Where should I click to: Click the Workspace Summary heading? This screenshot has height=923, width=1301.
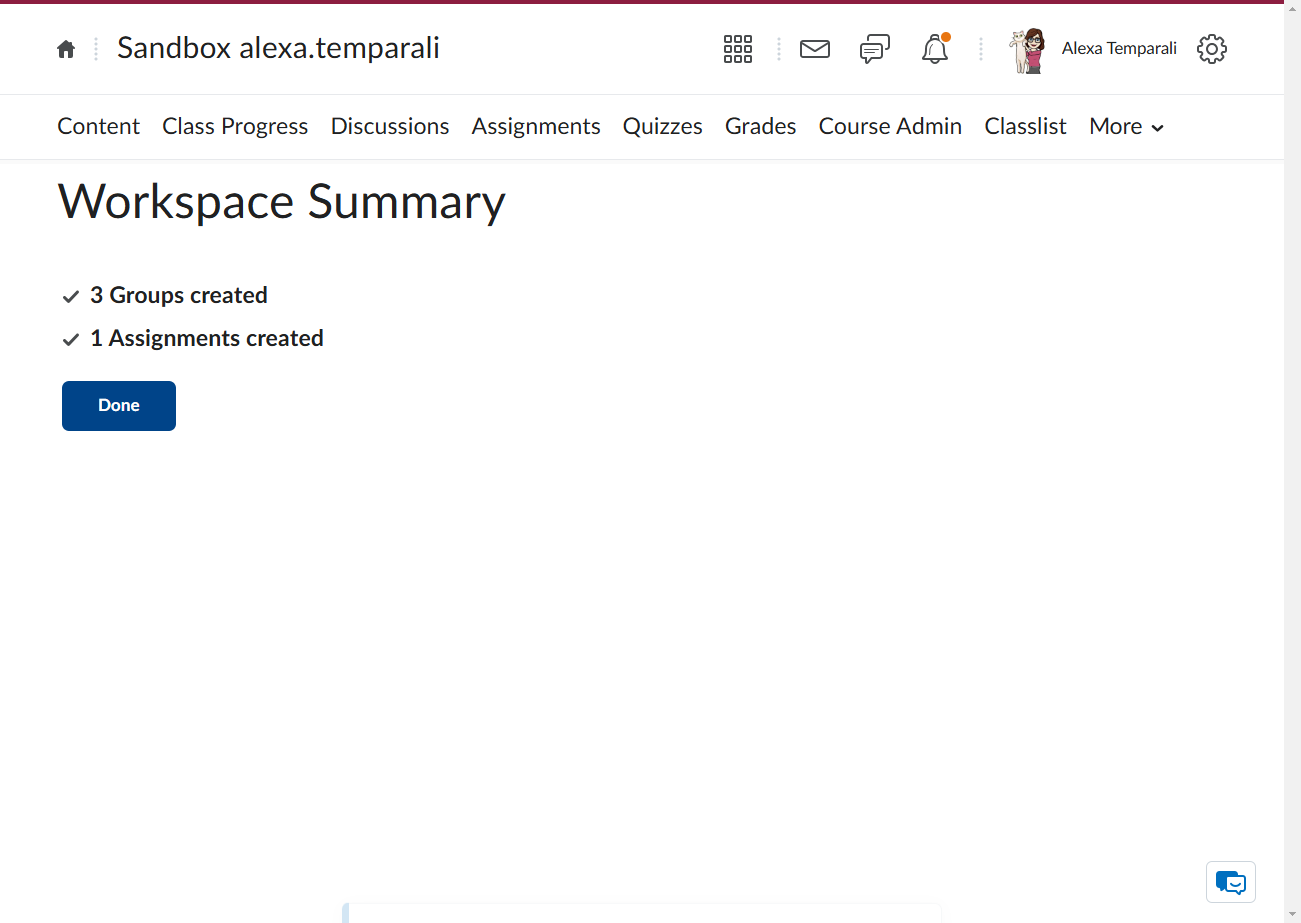(x=282, y=202)
